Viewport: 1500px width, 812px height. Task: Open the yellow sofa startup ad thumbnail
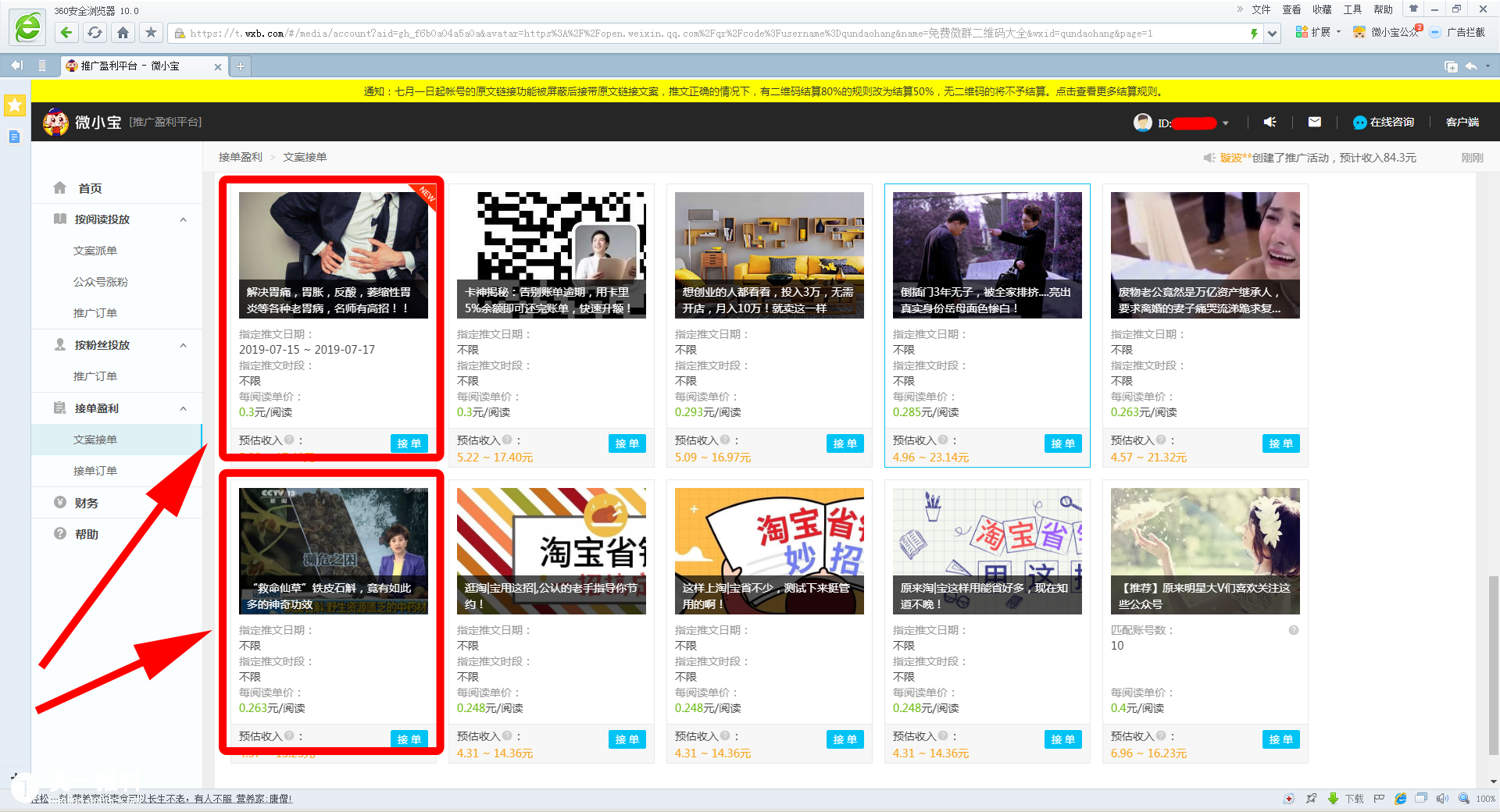[x=769, y=255]
